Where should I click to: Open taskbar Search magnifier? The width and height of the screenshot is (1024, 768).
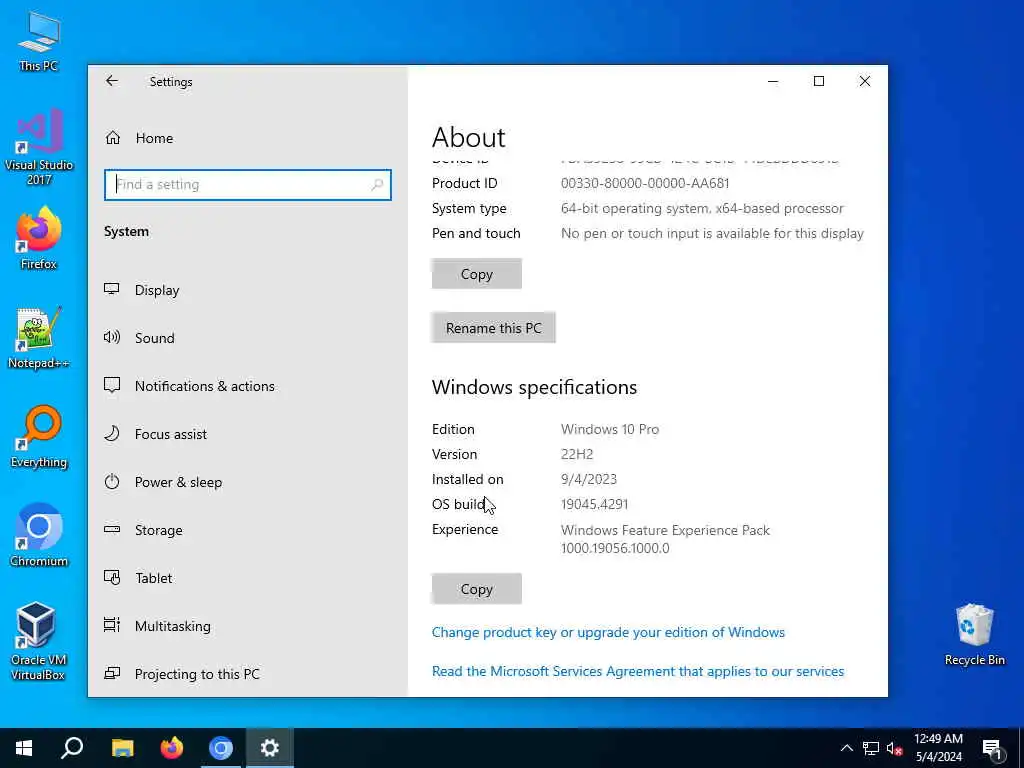72,748
